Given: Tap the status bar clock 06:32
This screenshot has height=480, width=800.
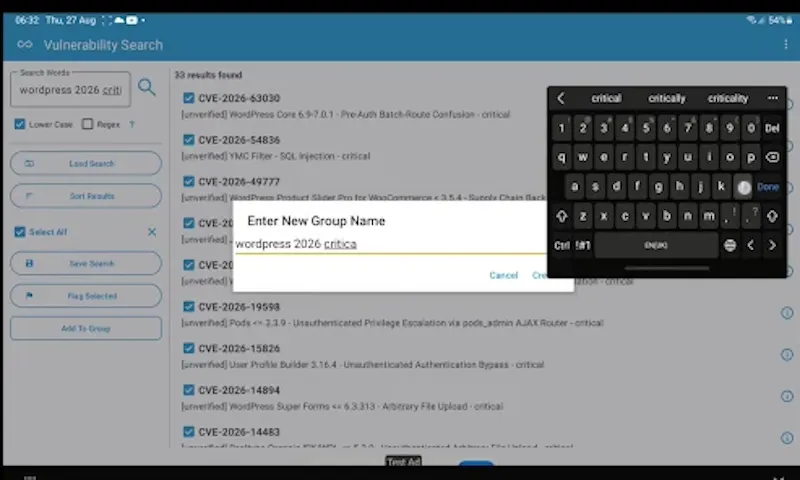Looking at the screenshot, I should pyautogui.click(x=27, y=20).
